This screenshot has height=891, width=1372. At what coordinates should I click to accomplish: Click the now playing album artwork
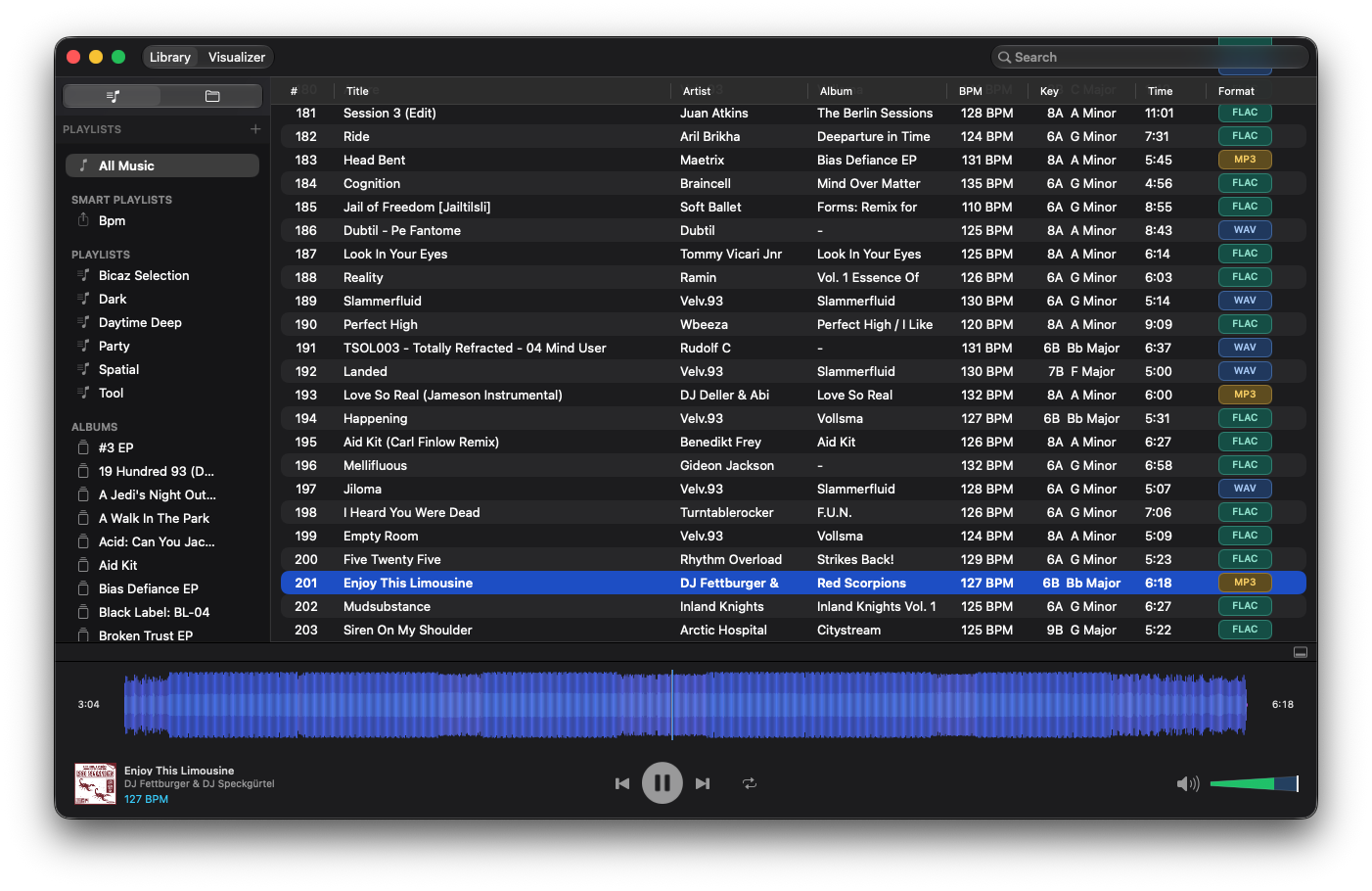pos(96,783)
